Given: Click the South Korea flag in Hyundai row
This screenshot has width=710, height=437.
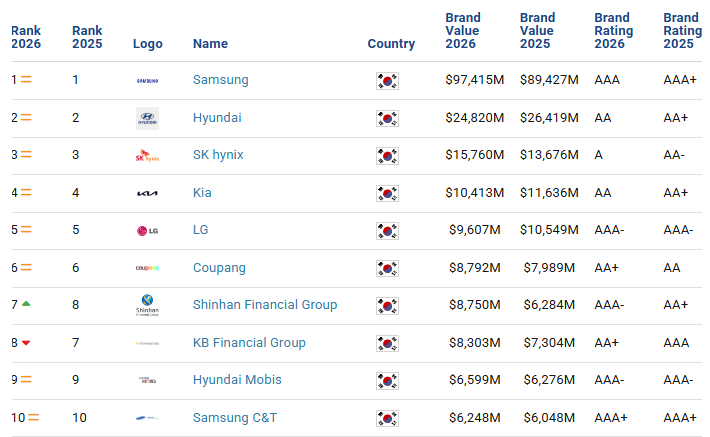Looking at the screenshot, I should point(388,119).
